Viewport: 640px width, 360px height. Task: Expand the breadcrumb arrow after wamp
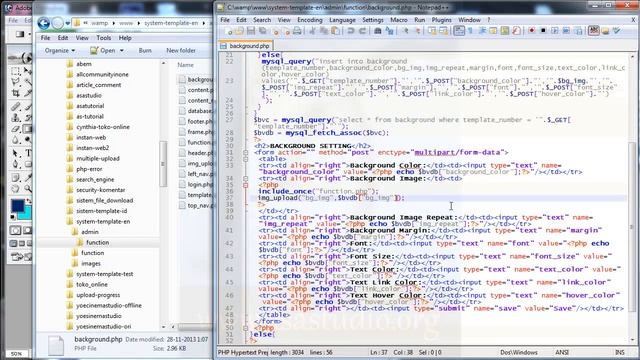[x=114, y=23]
